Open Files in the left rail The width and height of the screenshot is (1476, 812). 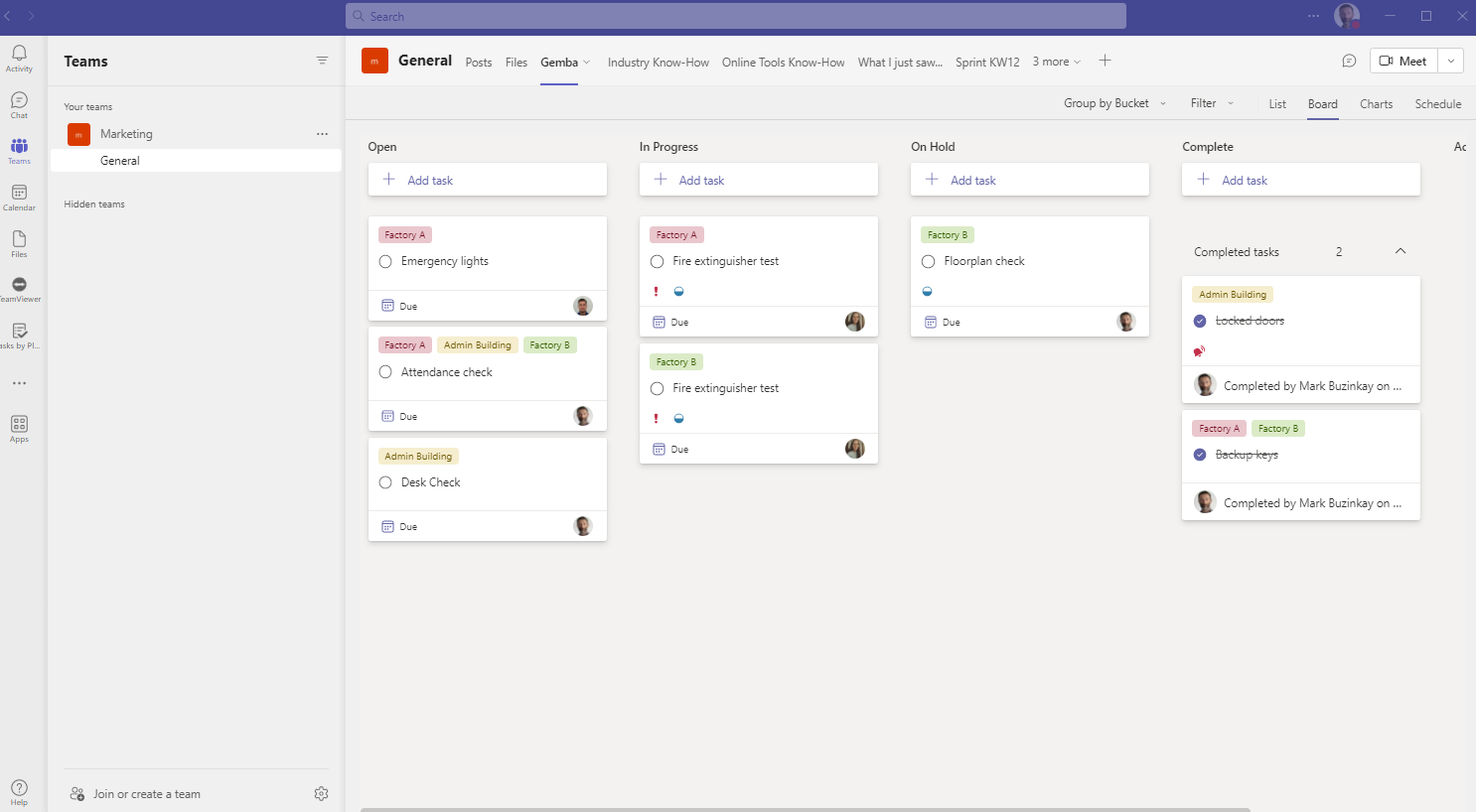click(19, 243)
